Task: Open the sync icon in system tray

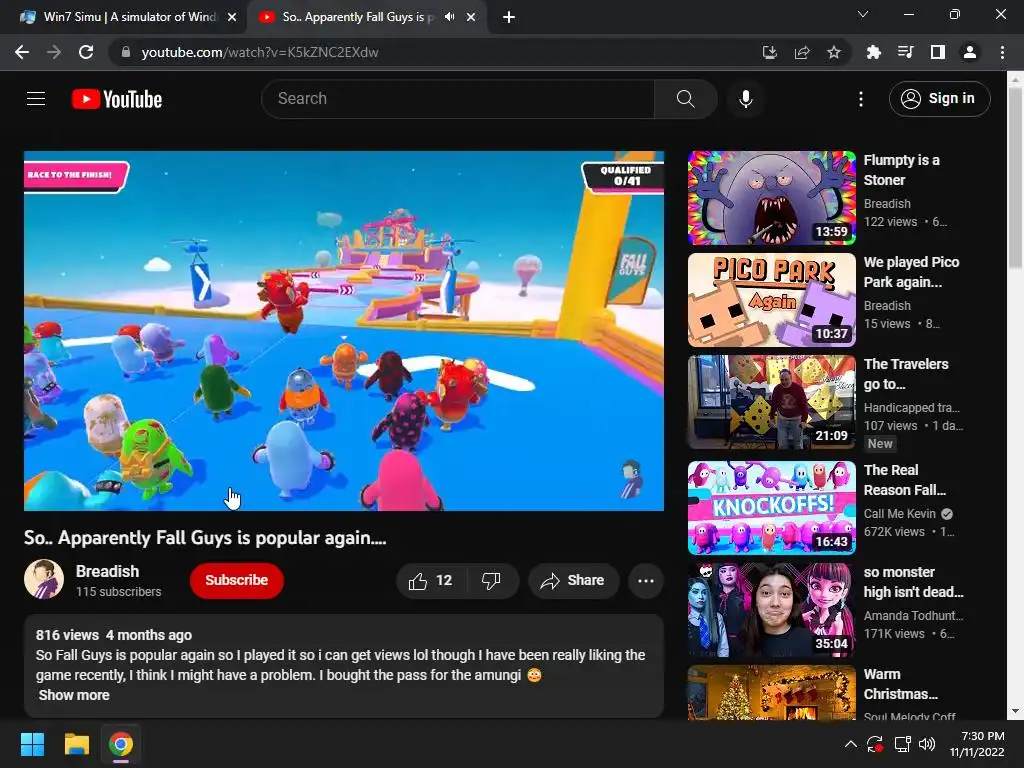Action: pyautogui.click(x=874, y=744)
